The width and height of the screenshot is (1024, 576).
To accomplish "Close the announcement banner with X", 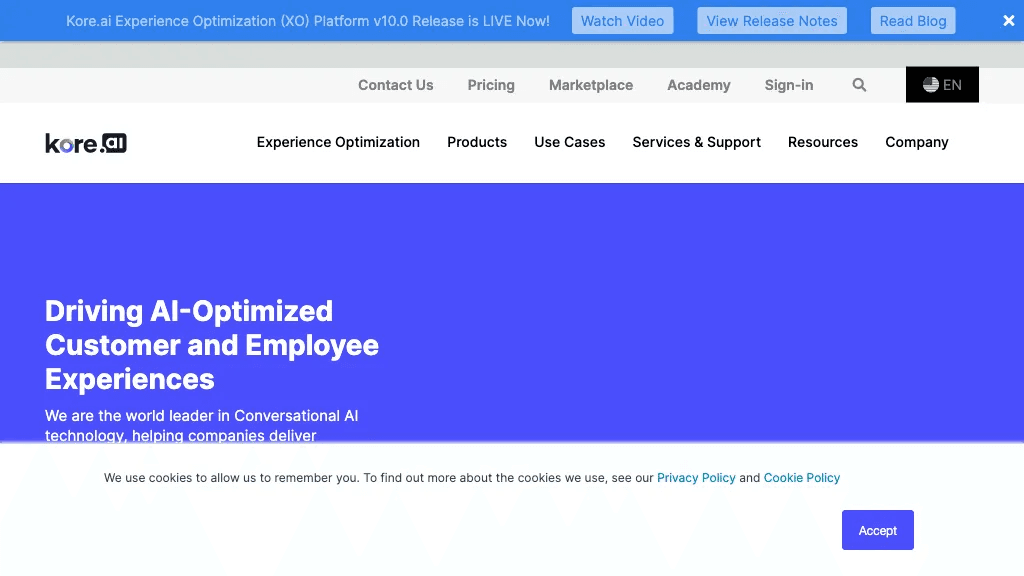I will tap(1008, 21).
